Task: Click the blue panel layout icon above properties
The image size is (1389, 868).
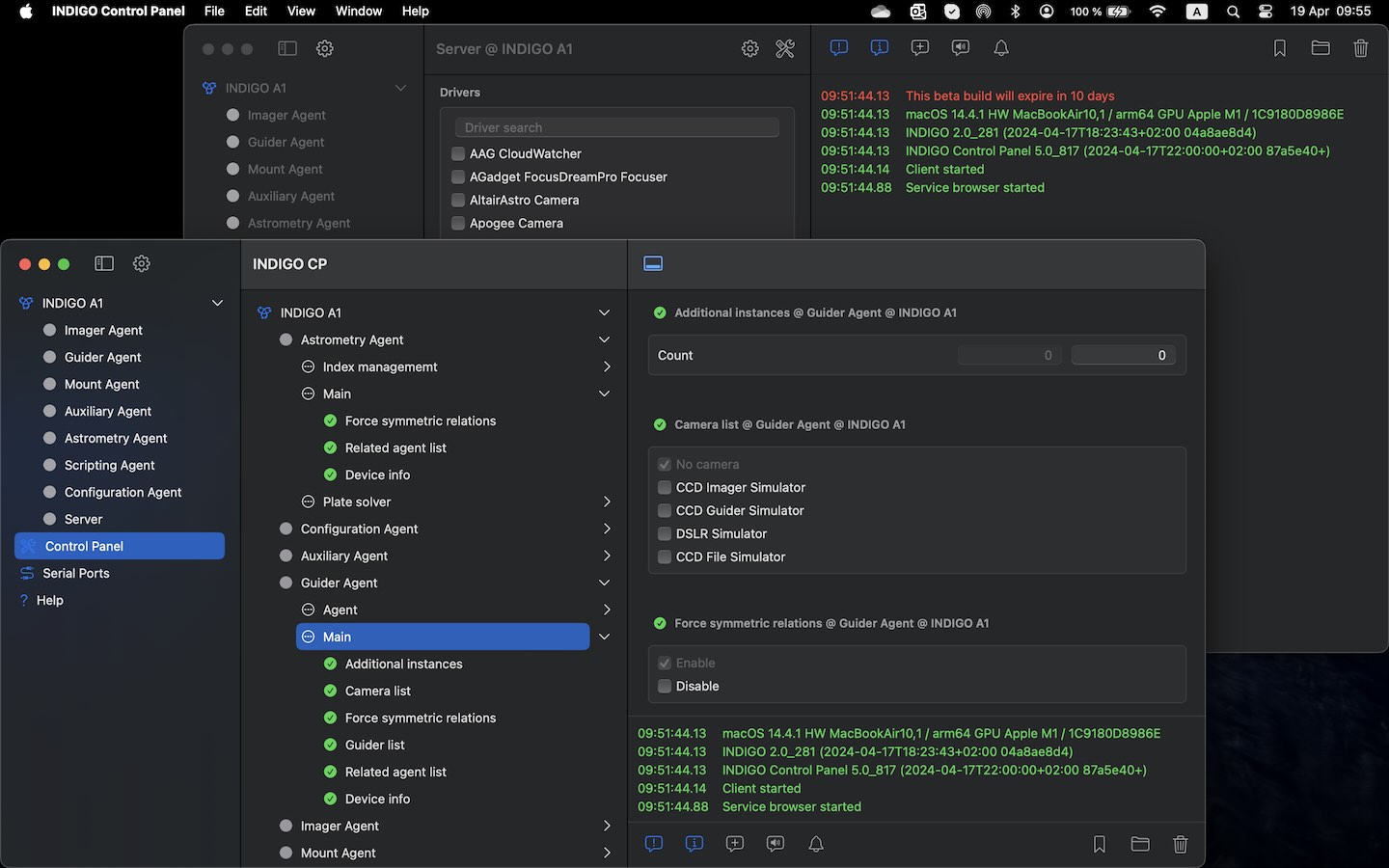Action: (x=653, y=263)
